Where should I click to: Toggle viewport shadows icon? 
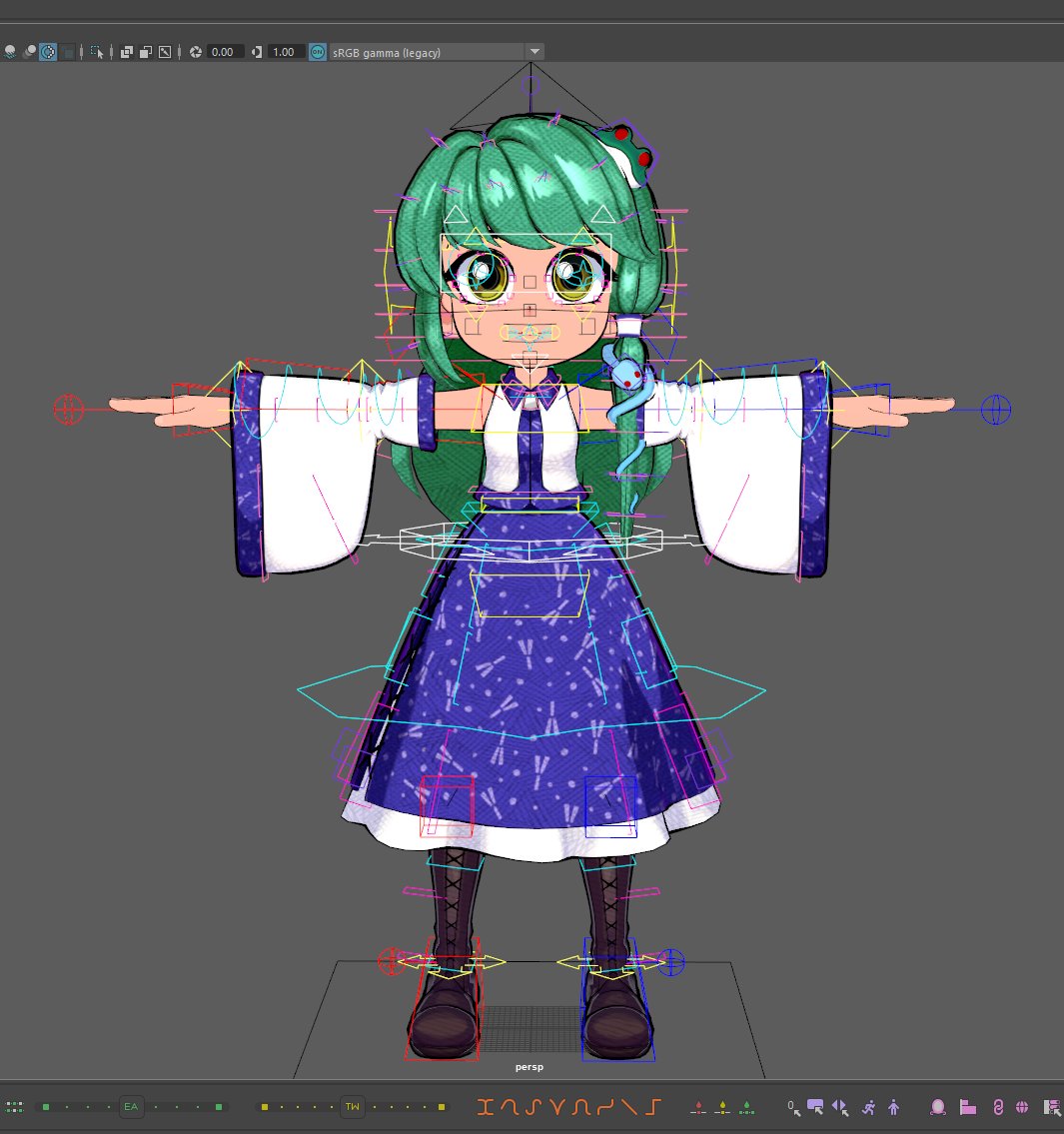(10, 52)
